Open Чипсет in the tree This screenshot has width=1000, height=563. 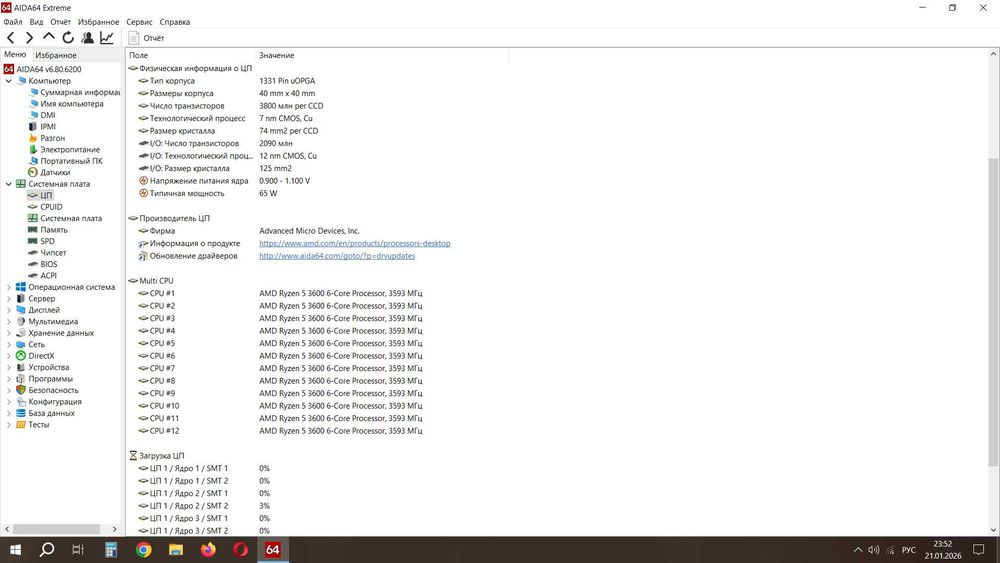coord(53,252)
